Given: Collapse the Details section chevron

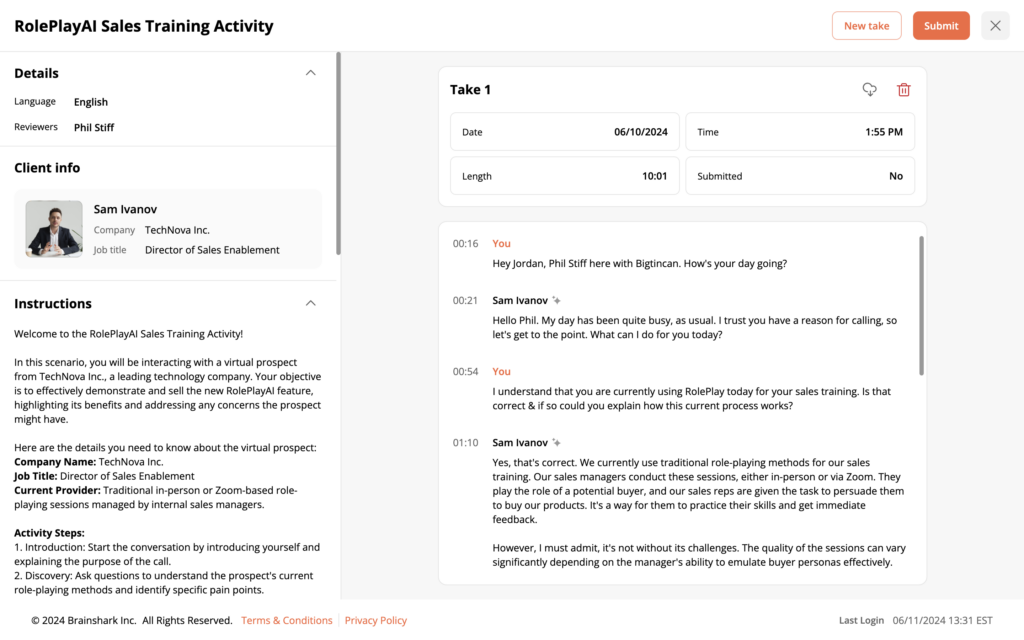Looking at the screenshot, I should click(311, 73).
